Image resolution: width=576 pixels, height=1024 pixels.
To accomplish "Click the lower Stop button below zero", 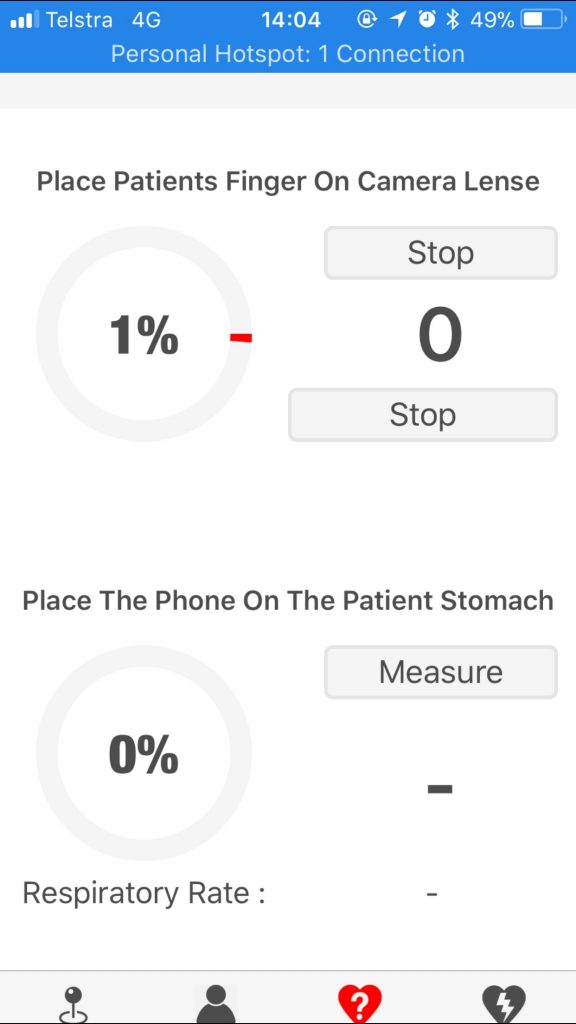I will coord(423,415).
